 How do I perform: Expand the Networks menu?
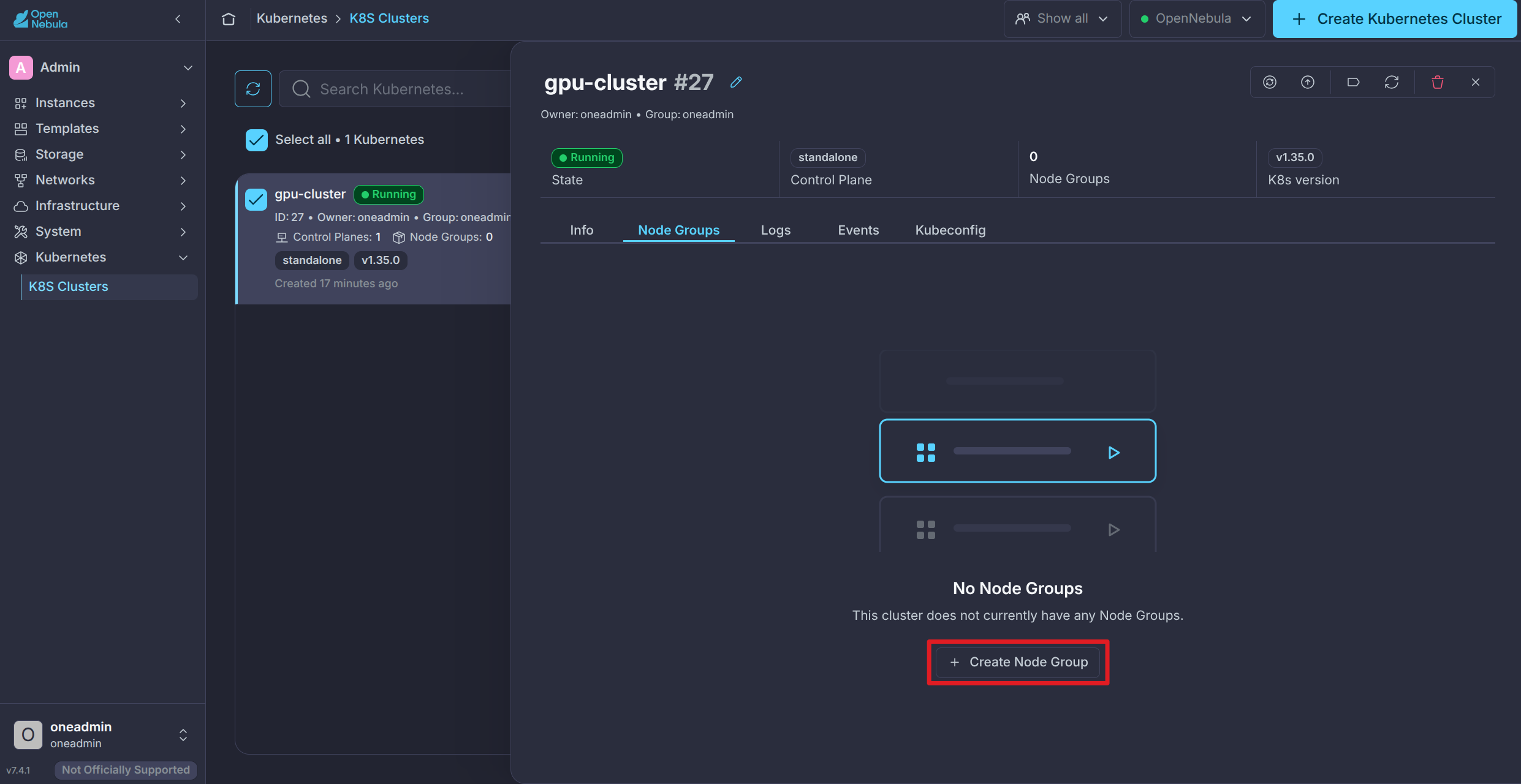(x=101, y=180)
